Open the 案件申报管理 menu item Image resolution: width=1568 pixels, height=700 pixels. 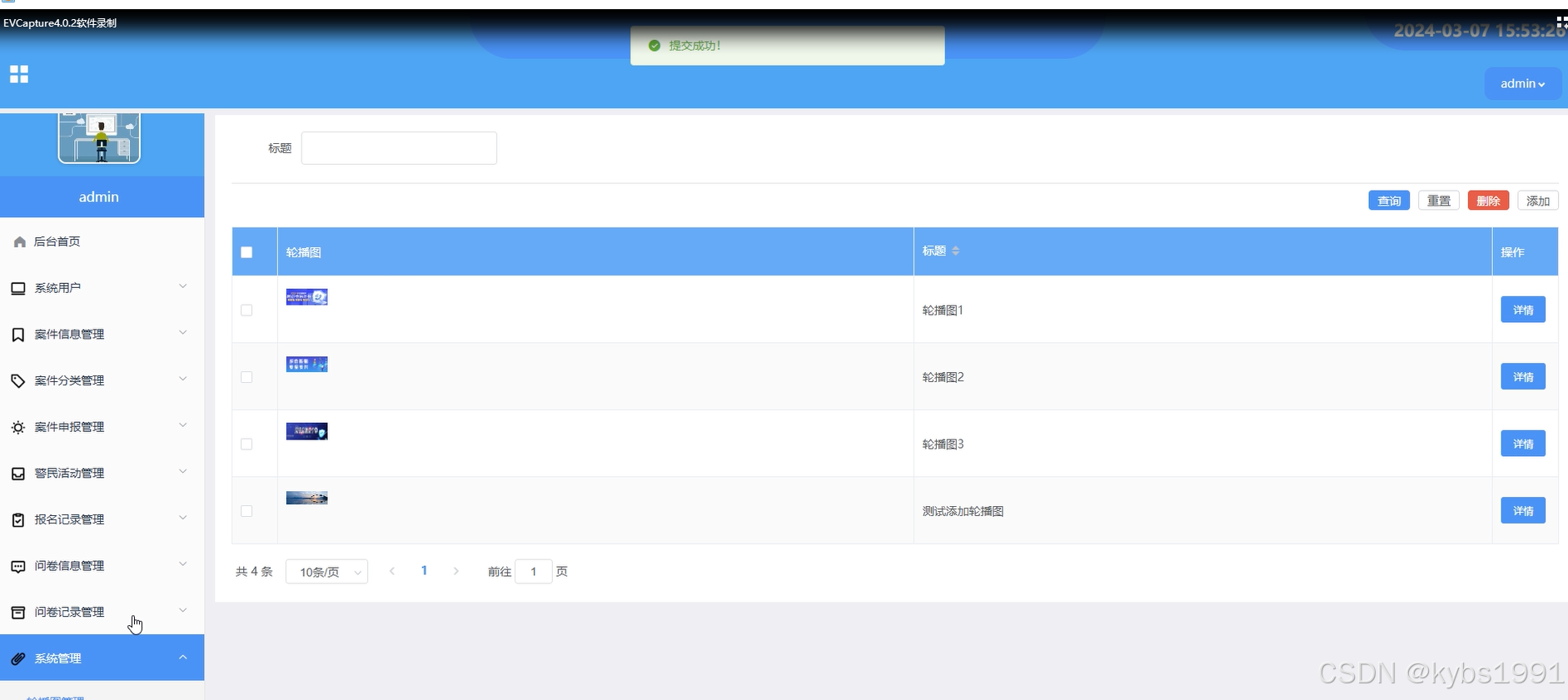point(102,427)
